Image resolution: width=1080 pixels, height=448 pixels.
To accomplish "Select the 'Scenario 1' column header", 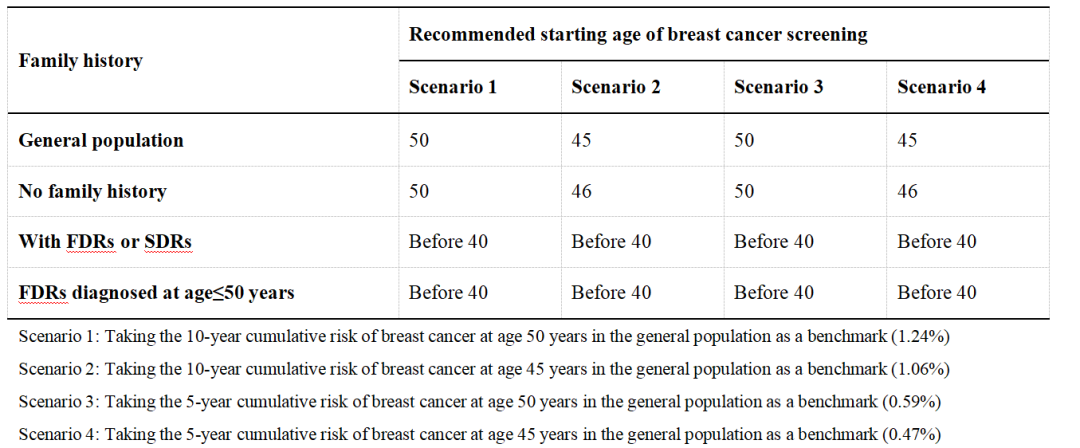I will (x=453, y=87).
